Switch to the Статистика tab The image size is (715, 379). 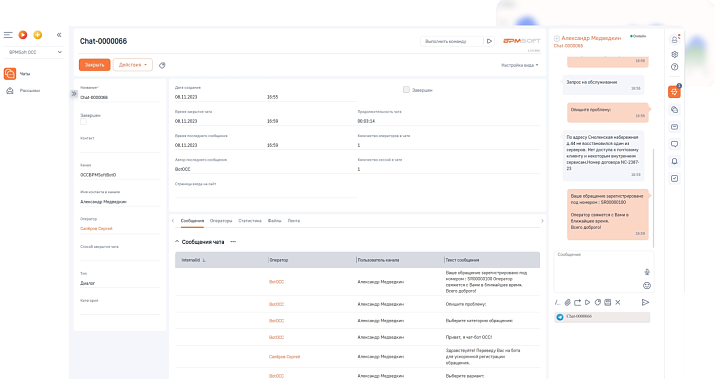[x=249, y=221]
